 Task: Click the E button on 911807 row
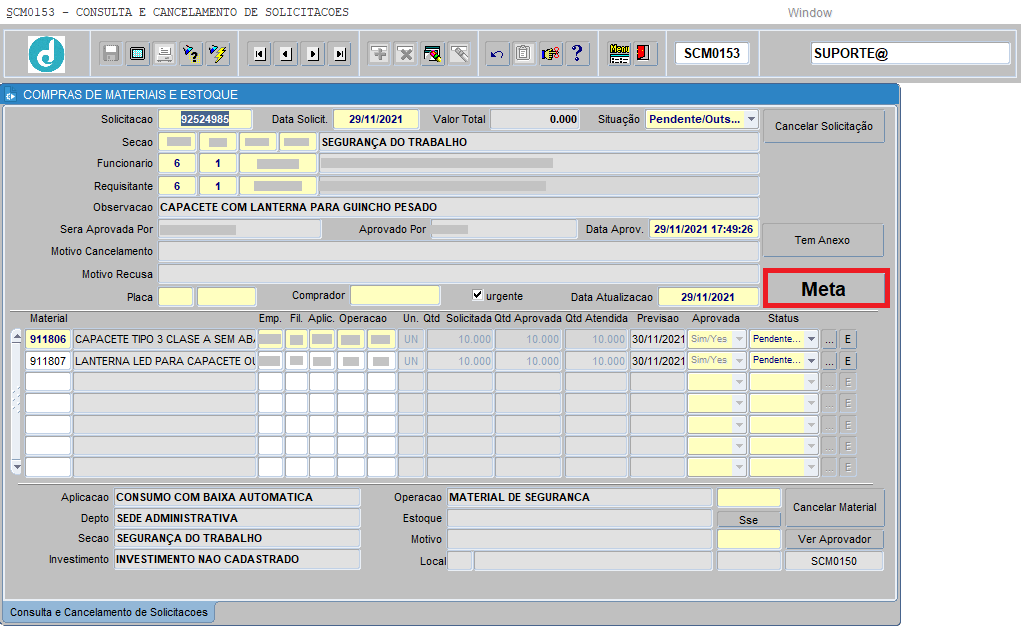848,361
